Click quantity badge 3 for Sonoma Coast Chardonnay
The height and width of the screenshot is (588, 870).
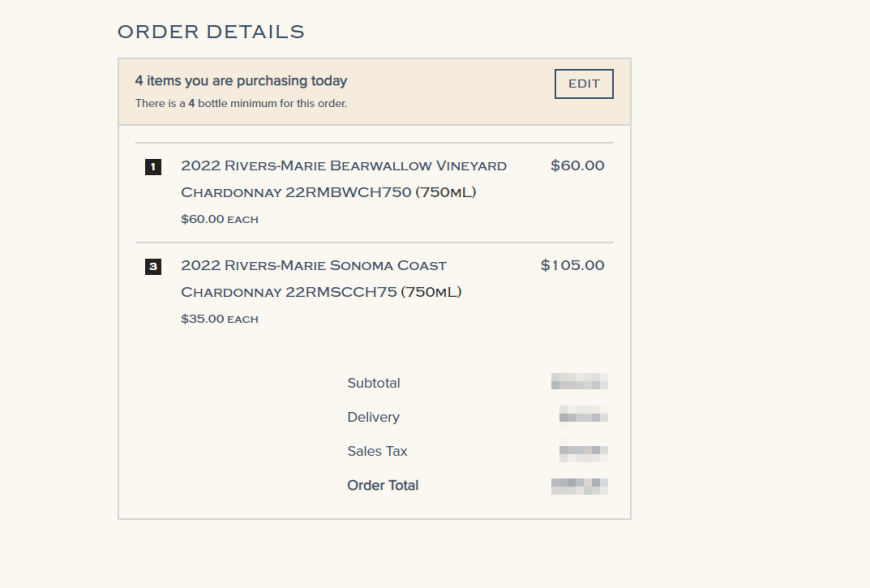[153, 267]
